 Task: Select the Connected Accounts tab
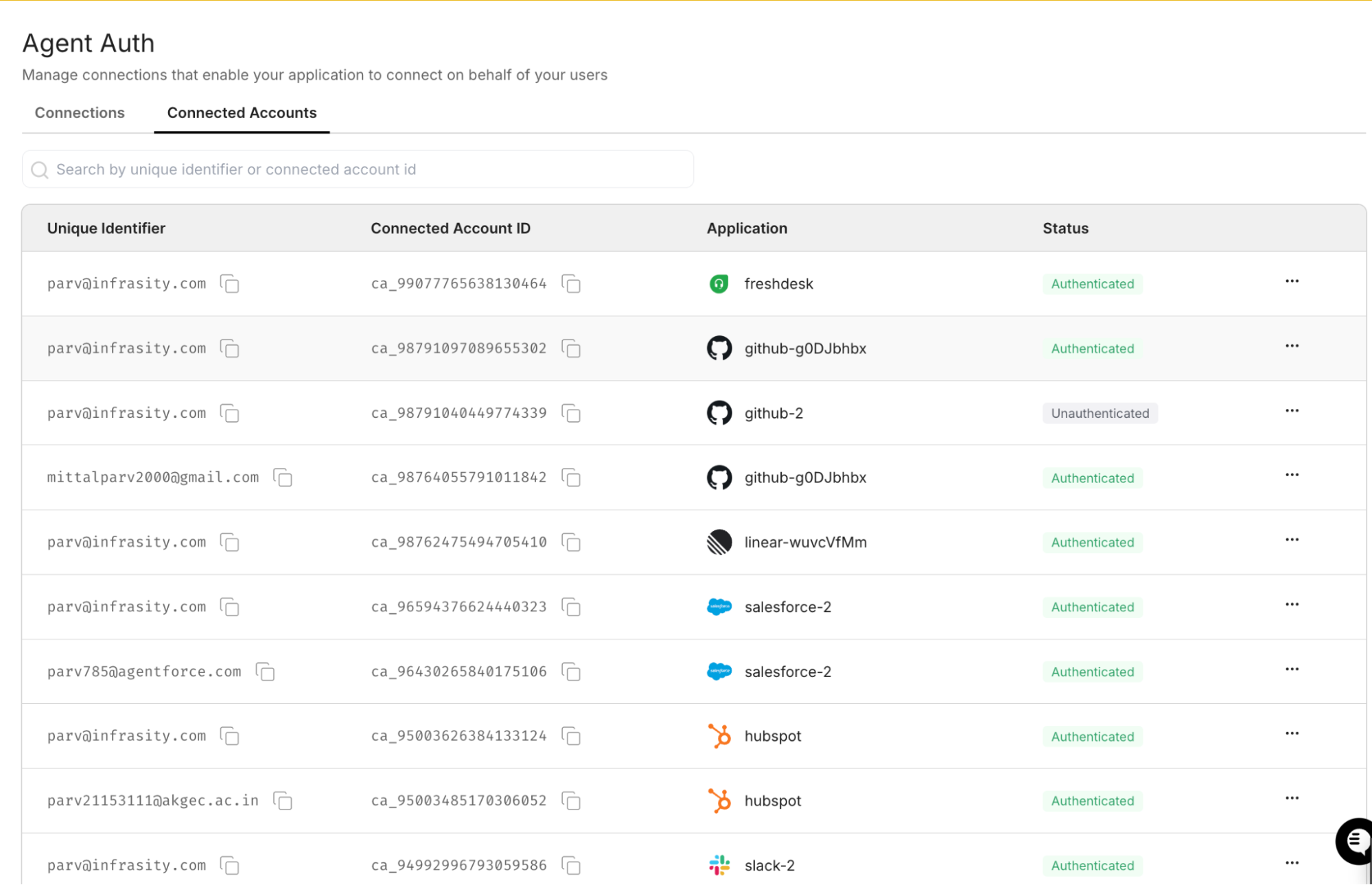tap(242, 113)
